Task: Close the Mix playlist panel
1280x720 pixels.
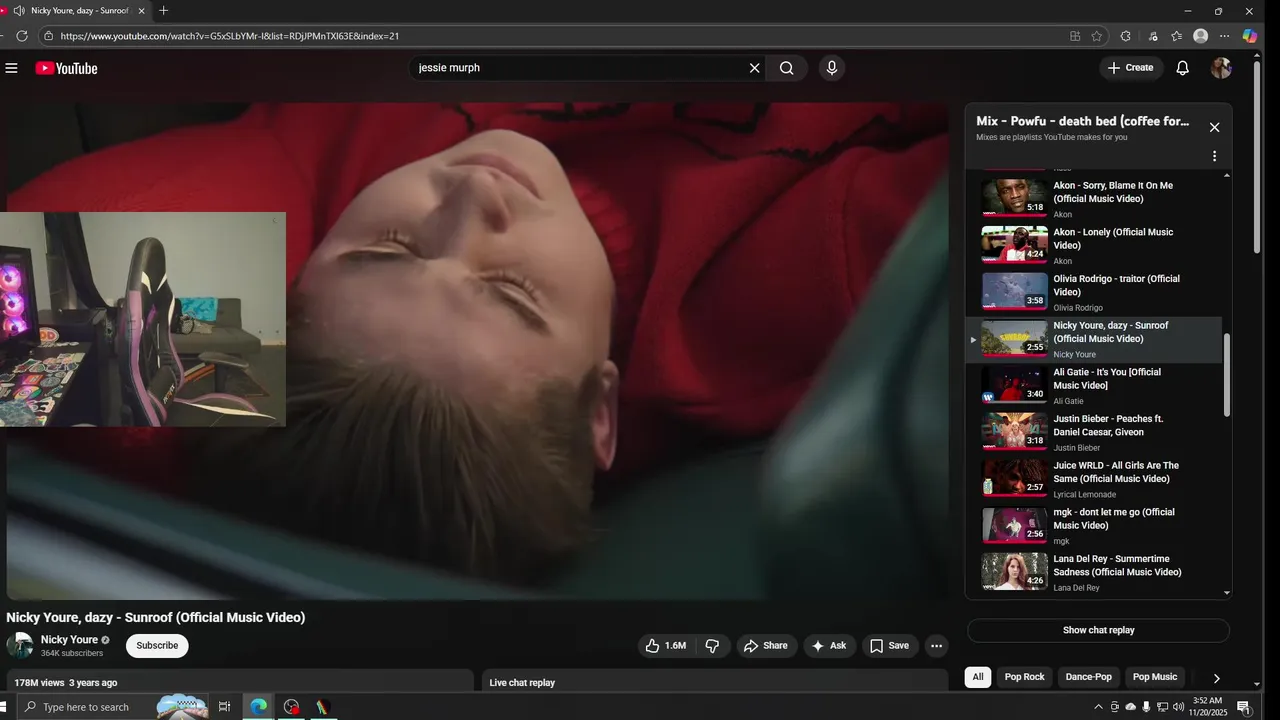Action: (x=1214, y=127)
